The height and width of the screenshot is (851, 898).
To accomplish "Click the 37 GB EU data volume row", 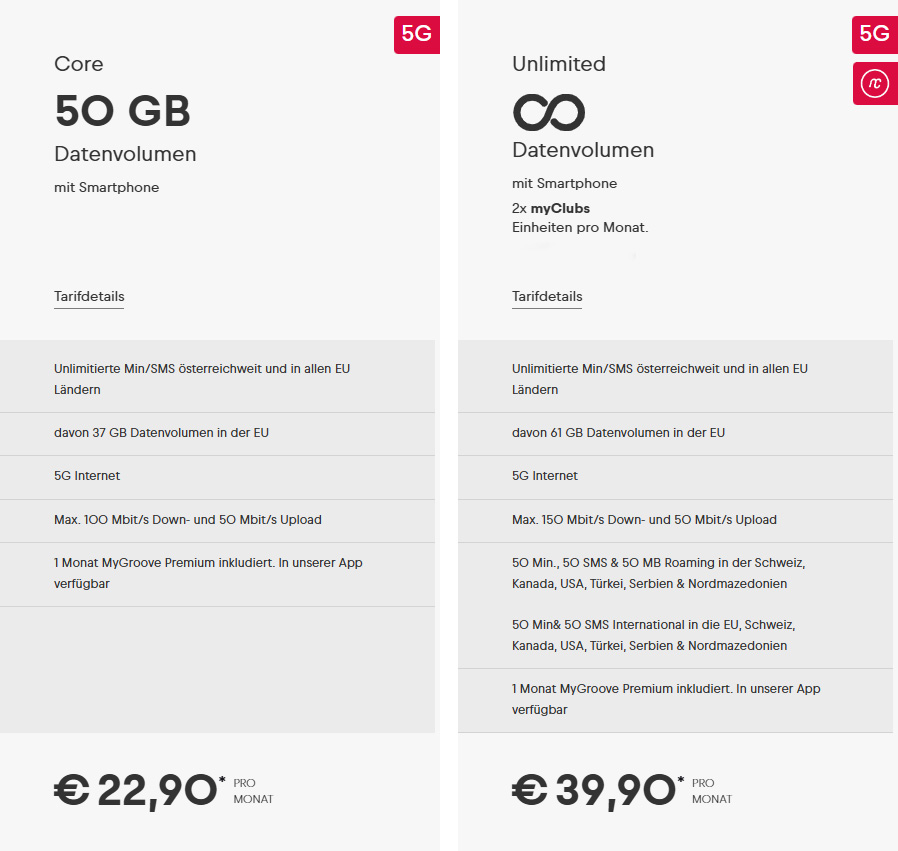I will (x=161, y=433).
